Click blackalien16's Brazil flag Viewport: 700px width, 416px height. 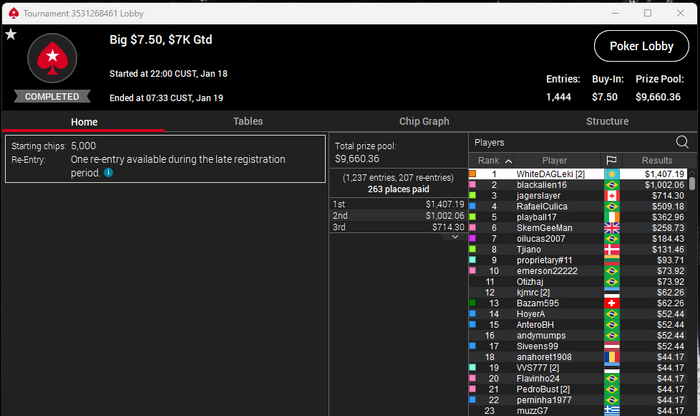tap(612, 185)
